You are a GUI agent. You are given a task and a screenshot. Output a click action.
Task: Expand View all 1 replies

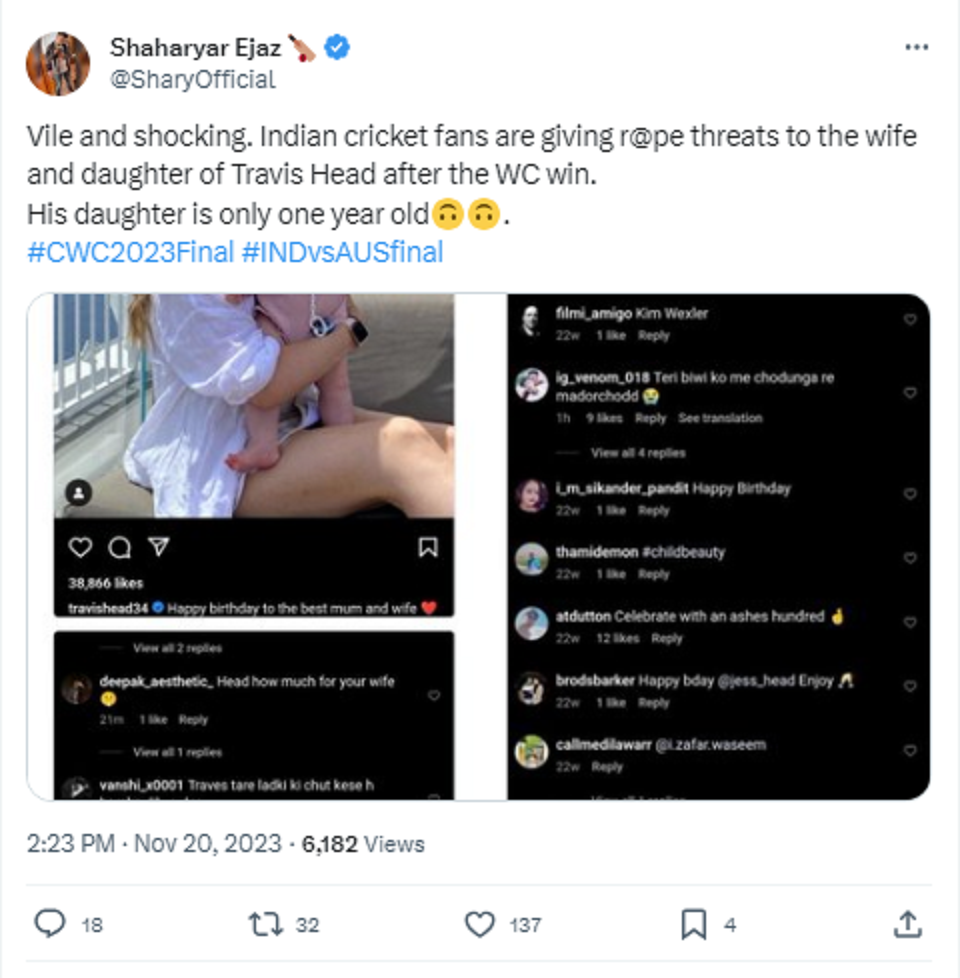coord(178,752)
